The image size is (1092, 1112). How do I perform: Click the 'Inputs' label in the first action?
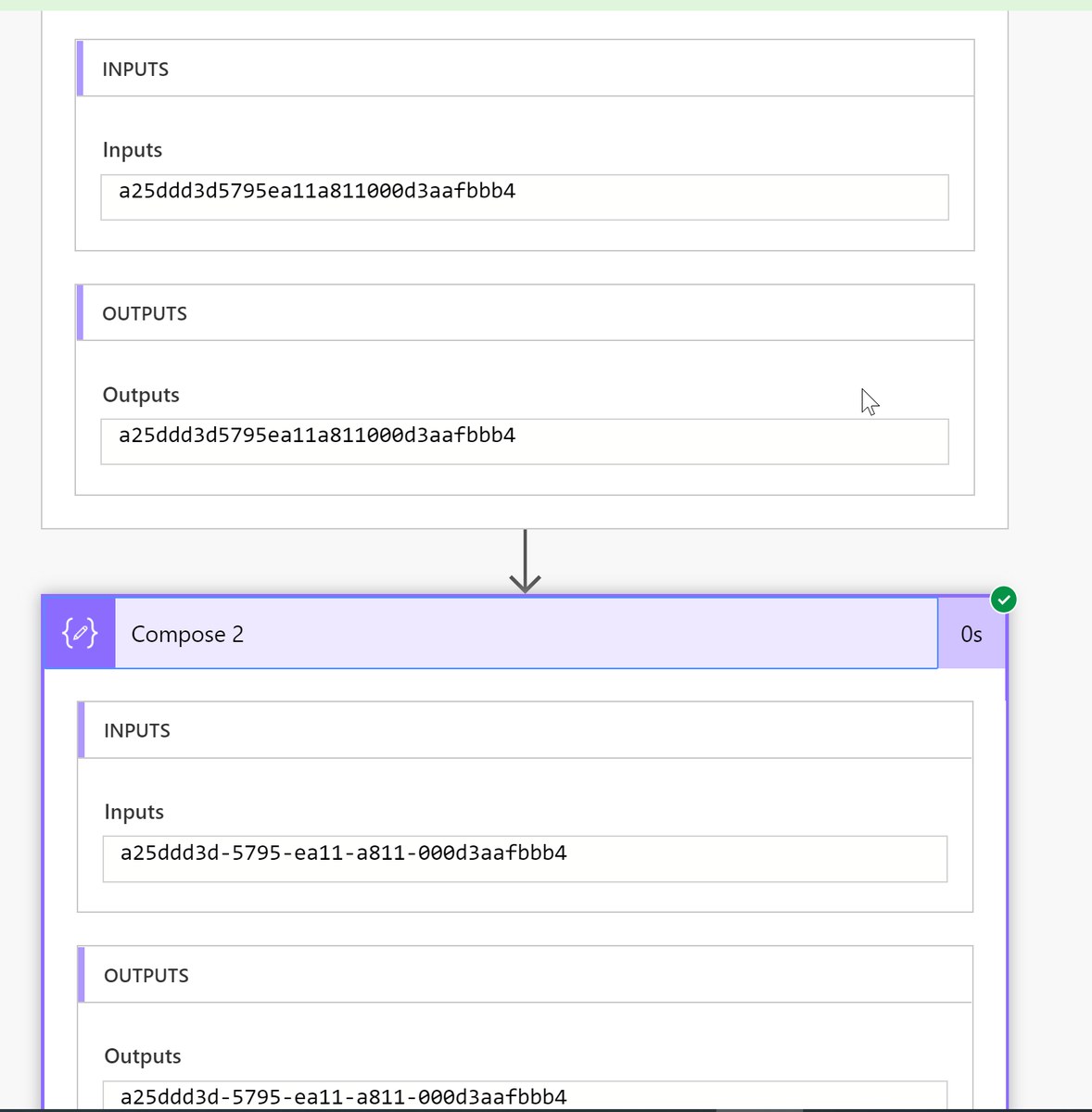coord(132,150)
